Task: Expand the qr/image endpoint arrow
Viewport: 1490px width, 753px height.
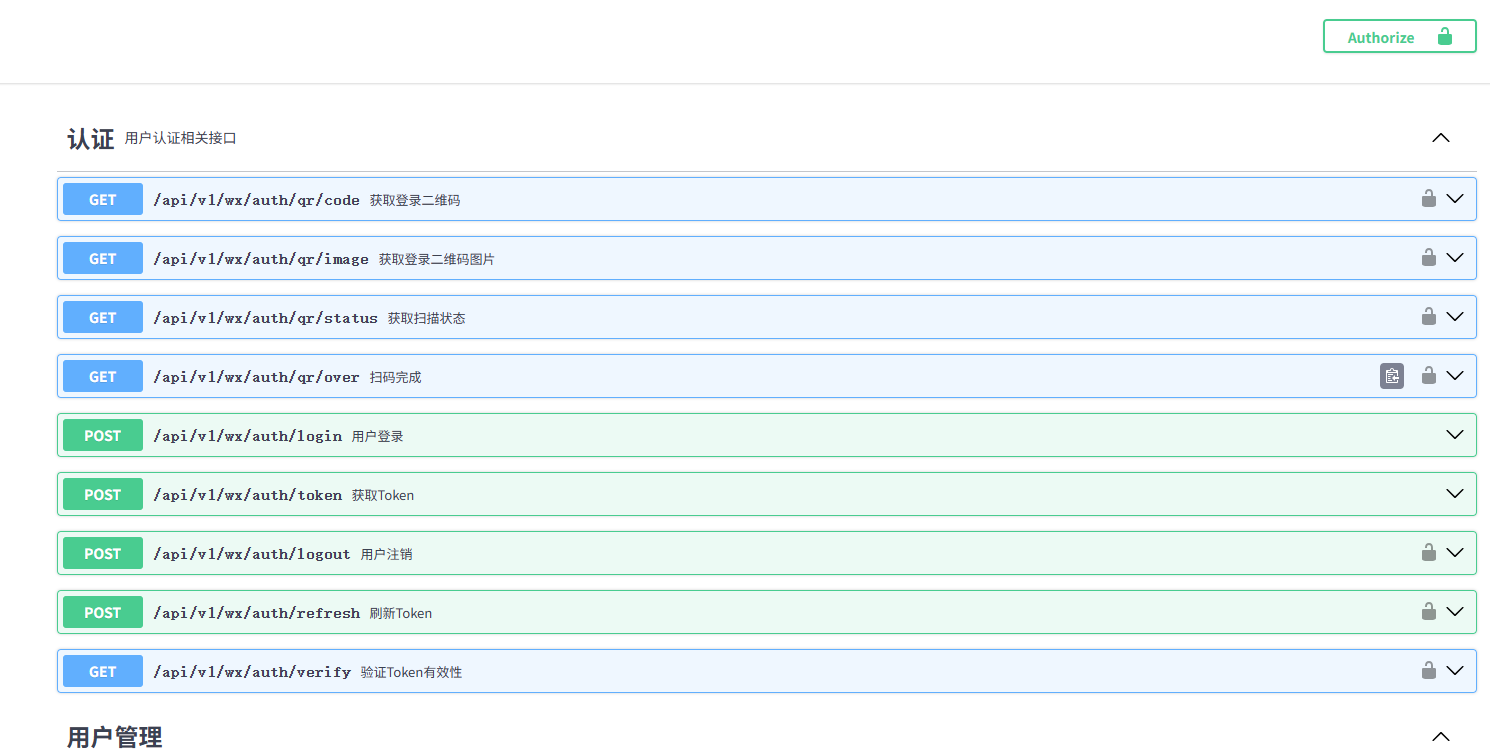Action: 1455,258
